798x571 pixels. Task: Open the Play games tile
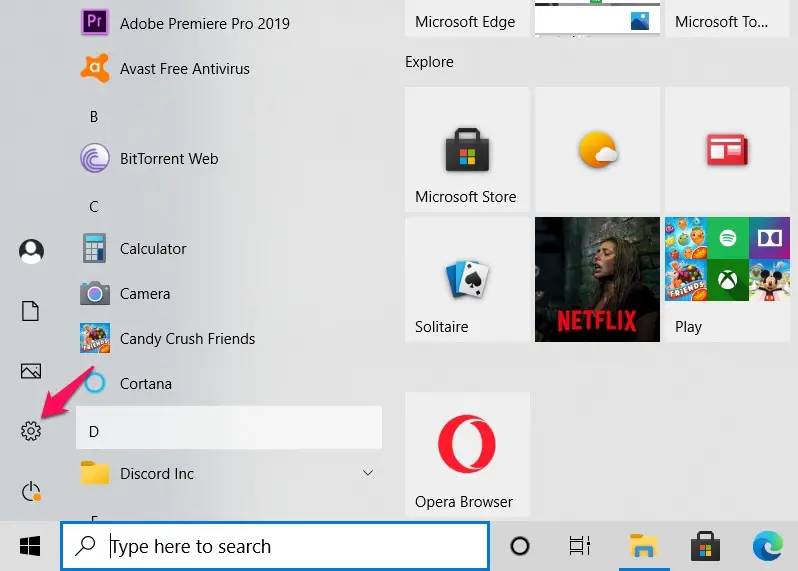(727, 279)
